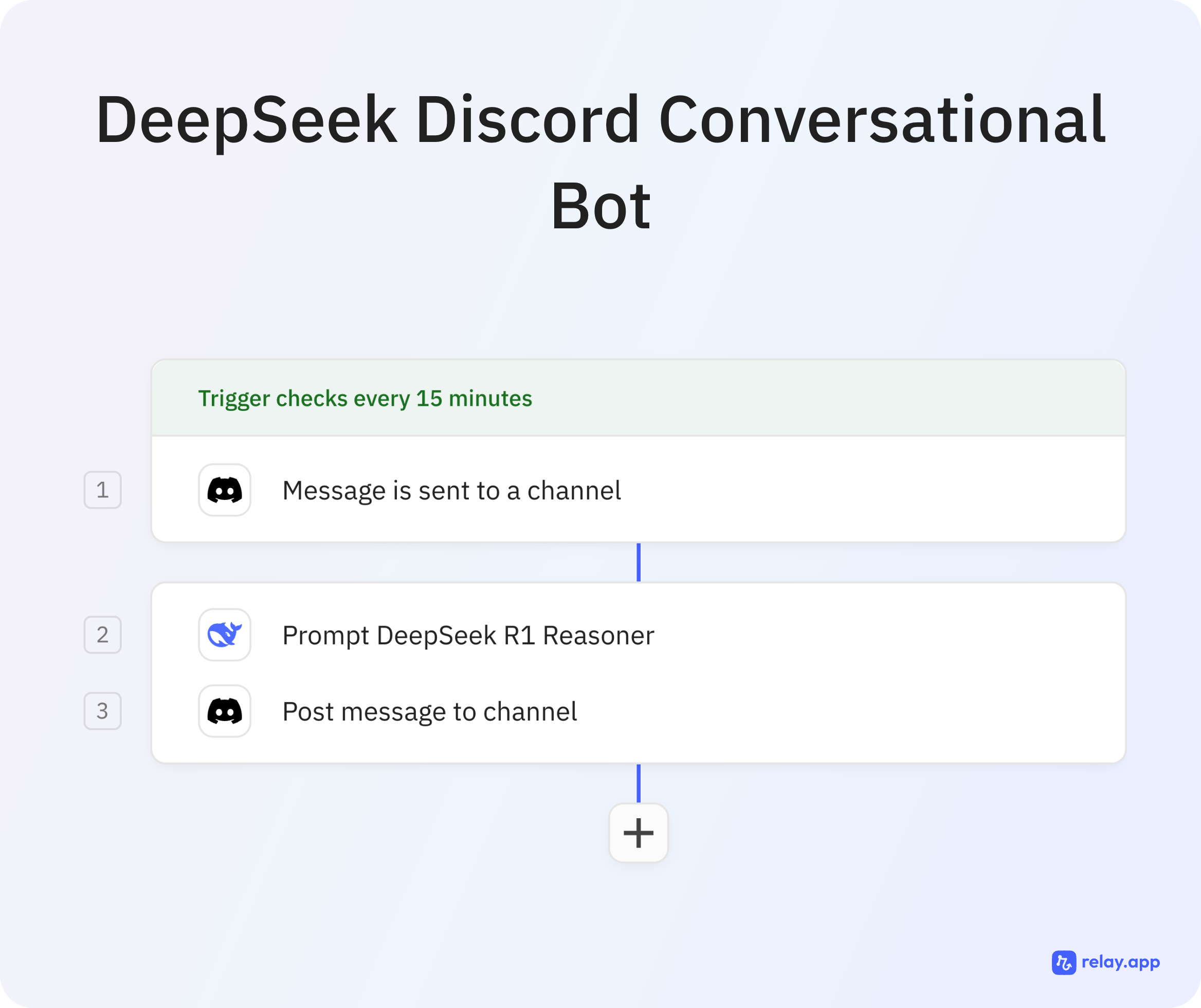Click the Discord icon beside Post message
The height and width of the screenshot is (1008, 1201).
click(x=224, y=711)
